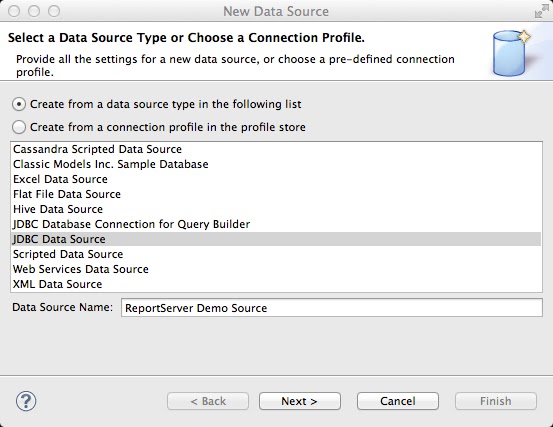The width and height of the screenshot is (553, 427).
Task: Toggle the fullscreen arrows icon in the title bar
Action: 541,11
